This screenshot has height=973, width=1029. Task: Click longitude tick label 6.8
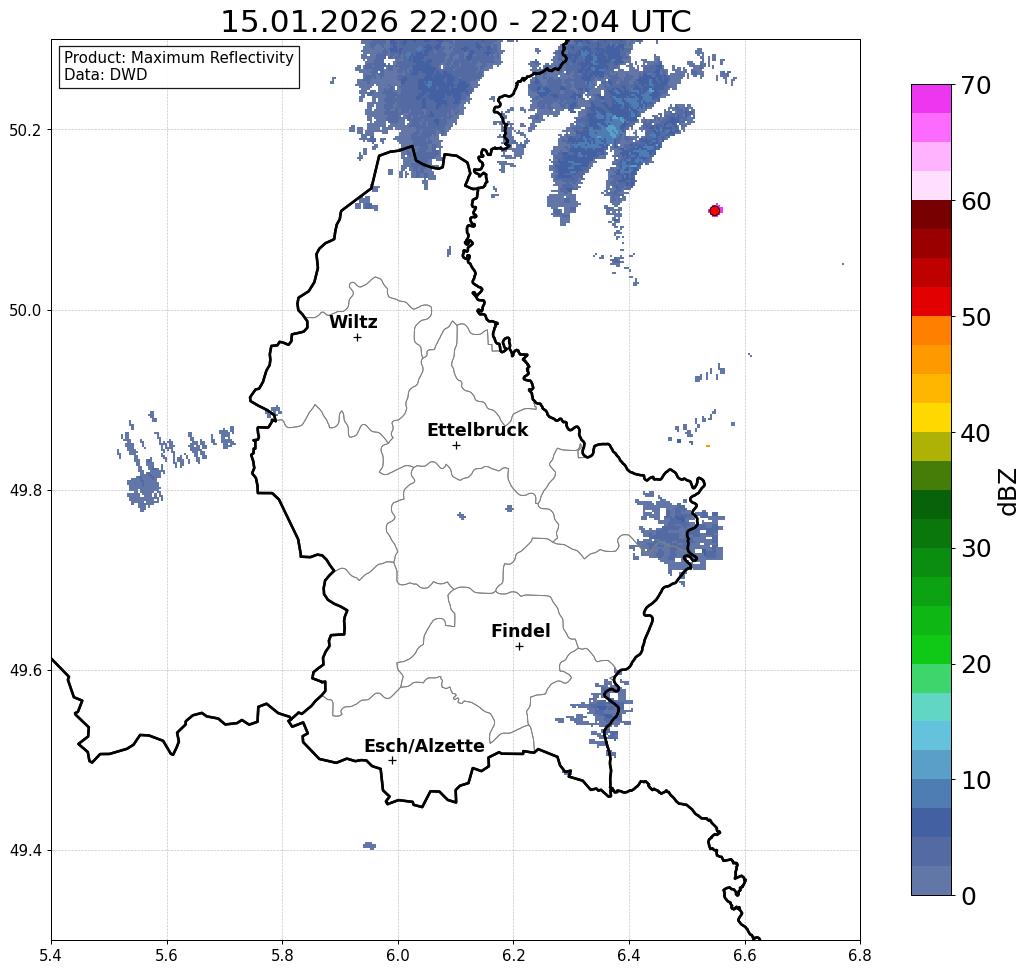[x=860, y=956]
